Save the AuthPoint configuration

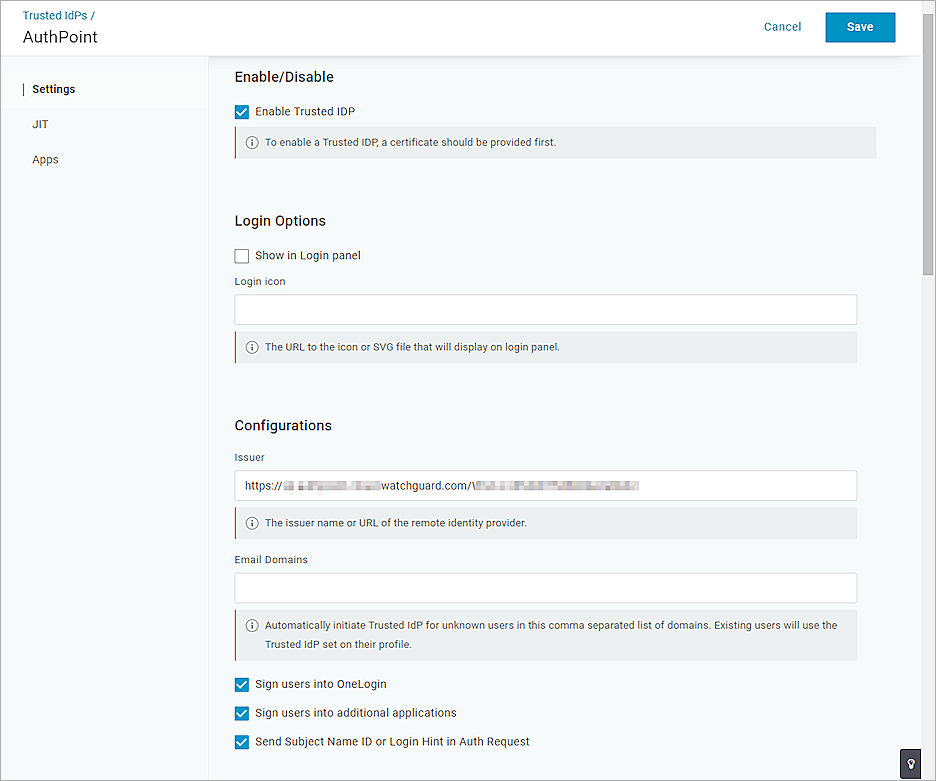(x=860, y=27)
